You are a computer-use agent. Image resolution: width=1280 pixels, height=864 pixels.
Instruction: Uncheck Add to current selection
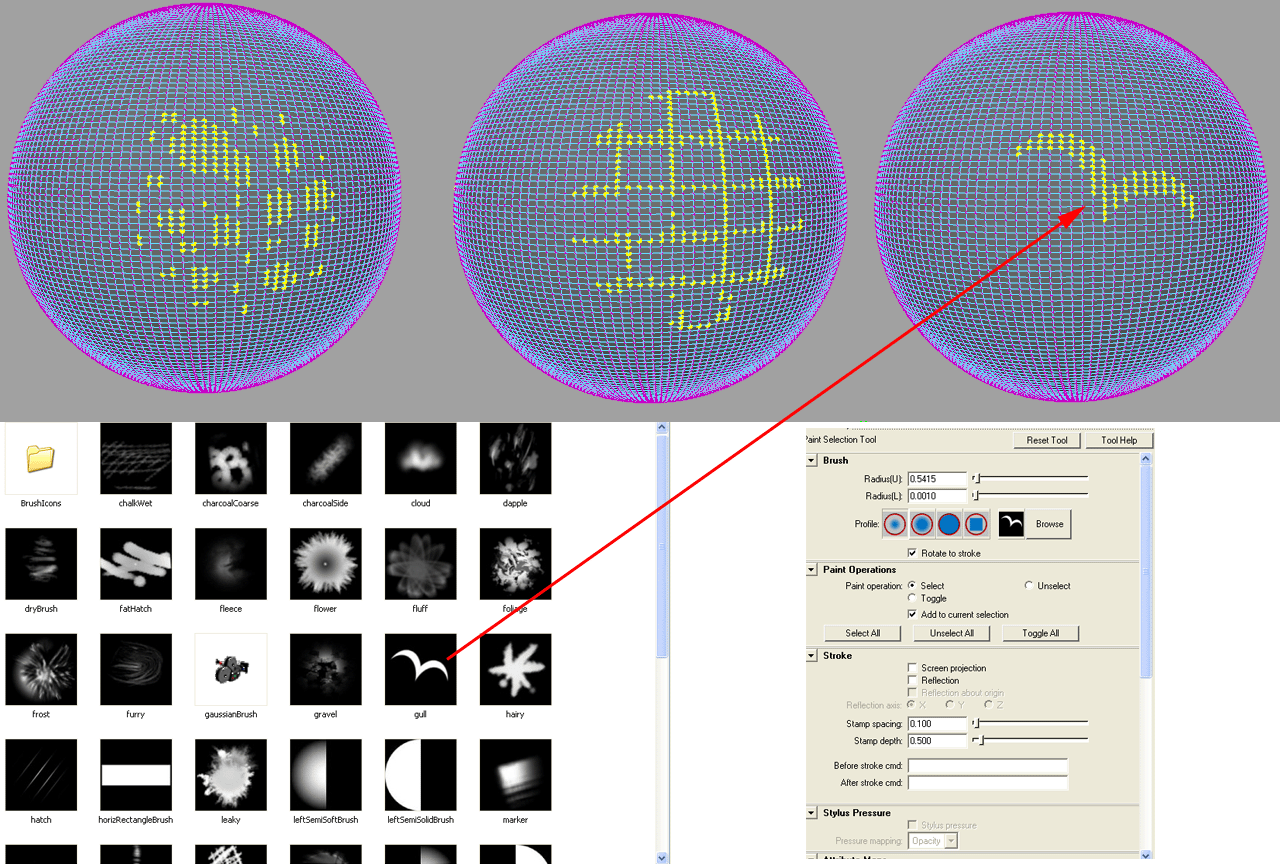pyautogui.click(x=912, y=614)
